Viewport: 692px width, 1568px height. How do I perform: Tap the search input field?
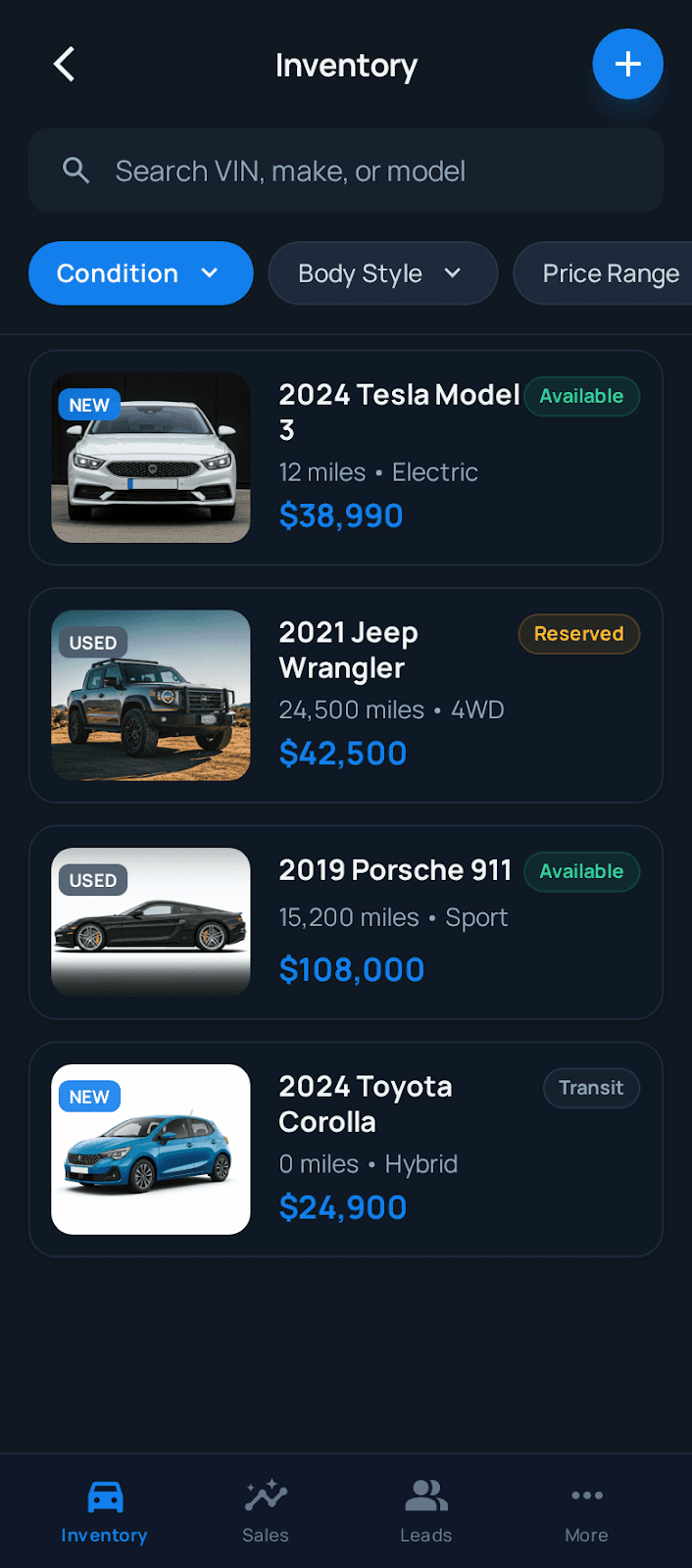coord(346,170)
